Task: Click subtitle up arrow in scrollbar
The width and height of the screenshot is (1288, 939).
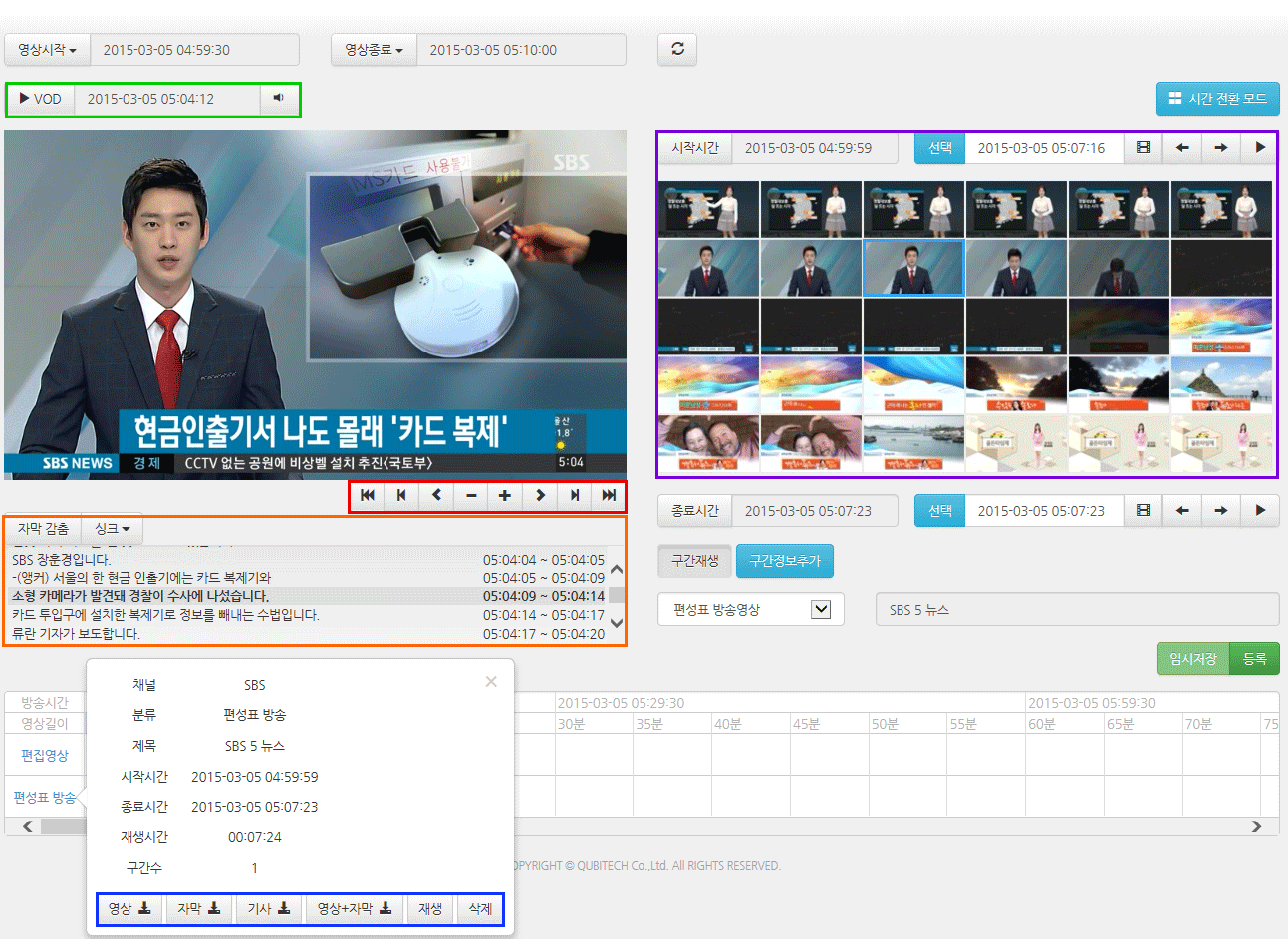Action: click(x=617, y=570)
